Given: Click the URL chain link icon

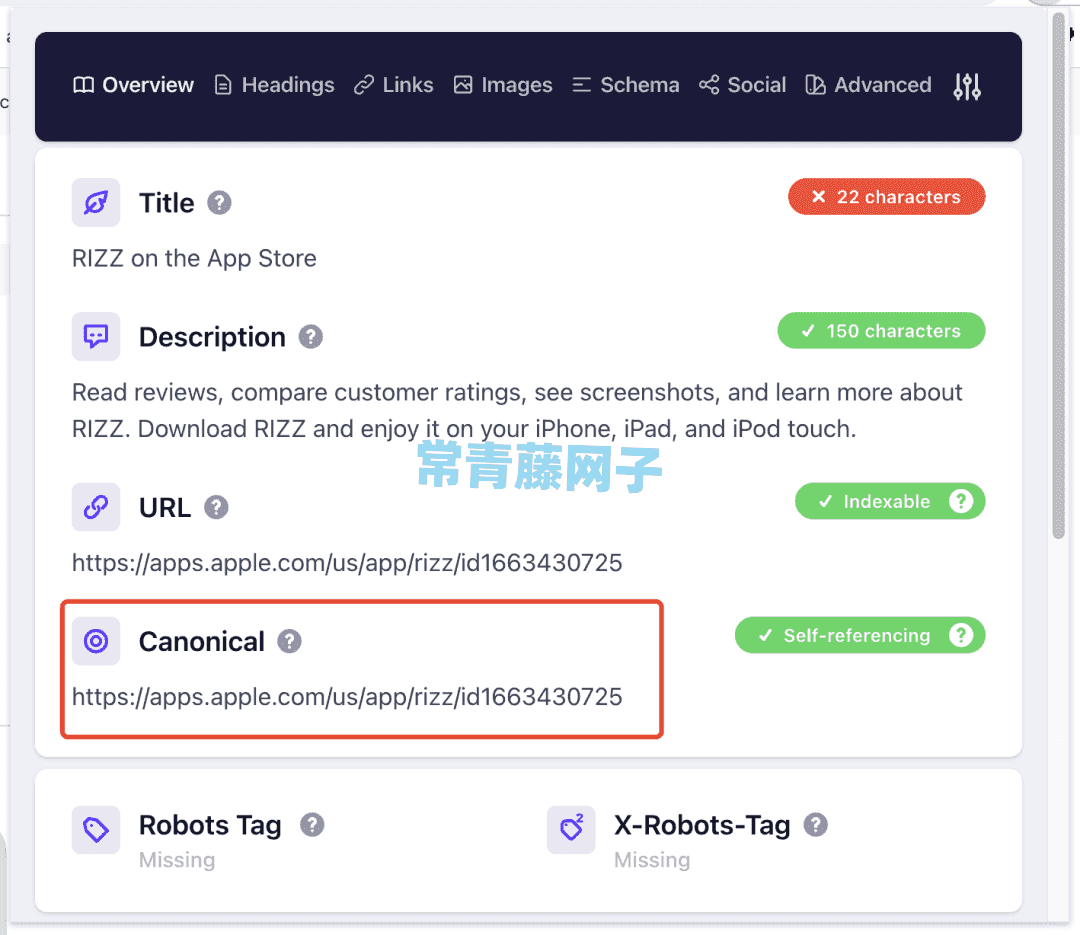Looking at the screenshot, I should coord(96,507).
